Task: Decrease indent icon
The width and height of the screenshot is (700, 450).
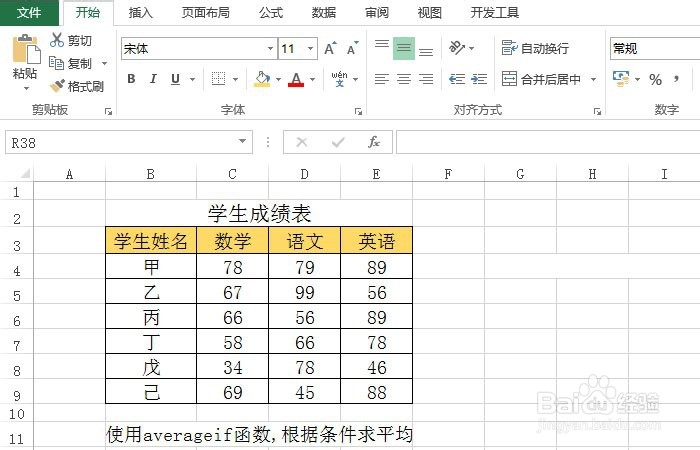Action: 457,79
